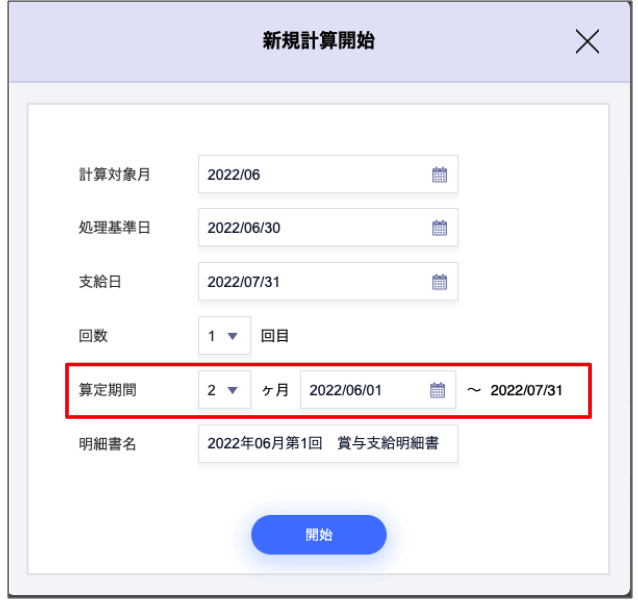Screen dimensions: 638x602
Task: Open calendar picker for 処理基準日
Action: click(438, 228)
